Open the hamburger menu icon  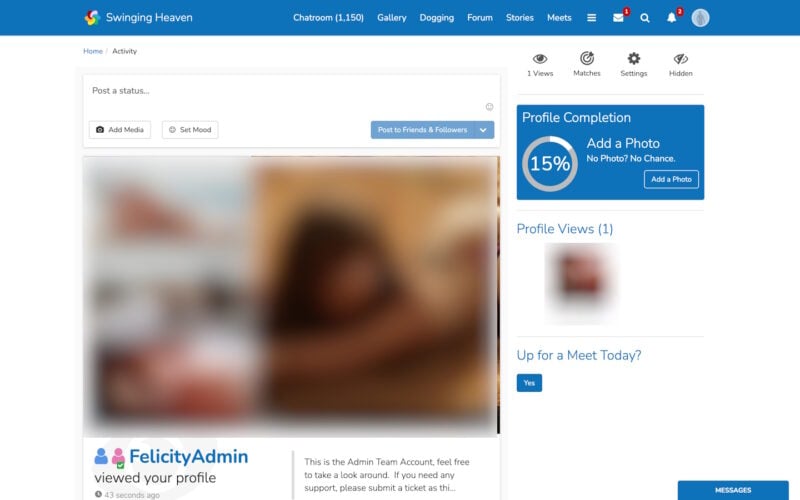coord(591,18)
